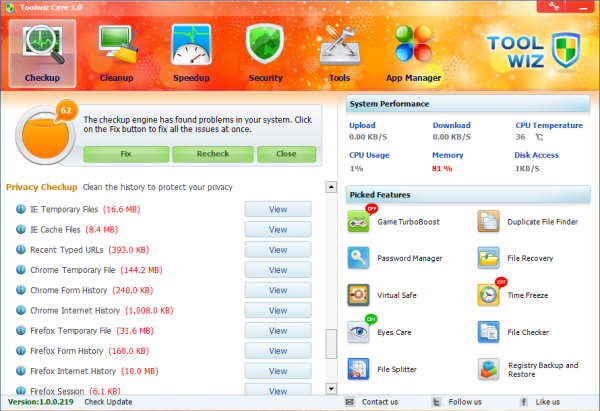Switch to App Manager tab
This screenshot has width=600, height=411.
coord(414,54)
